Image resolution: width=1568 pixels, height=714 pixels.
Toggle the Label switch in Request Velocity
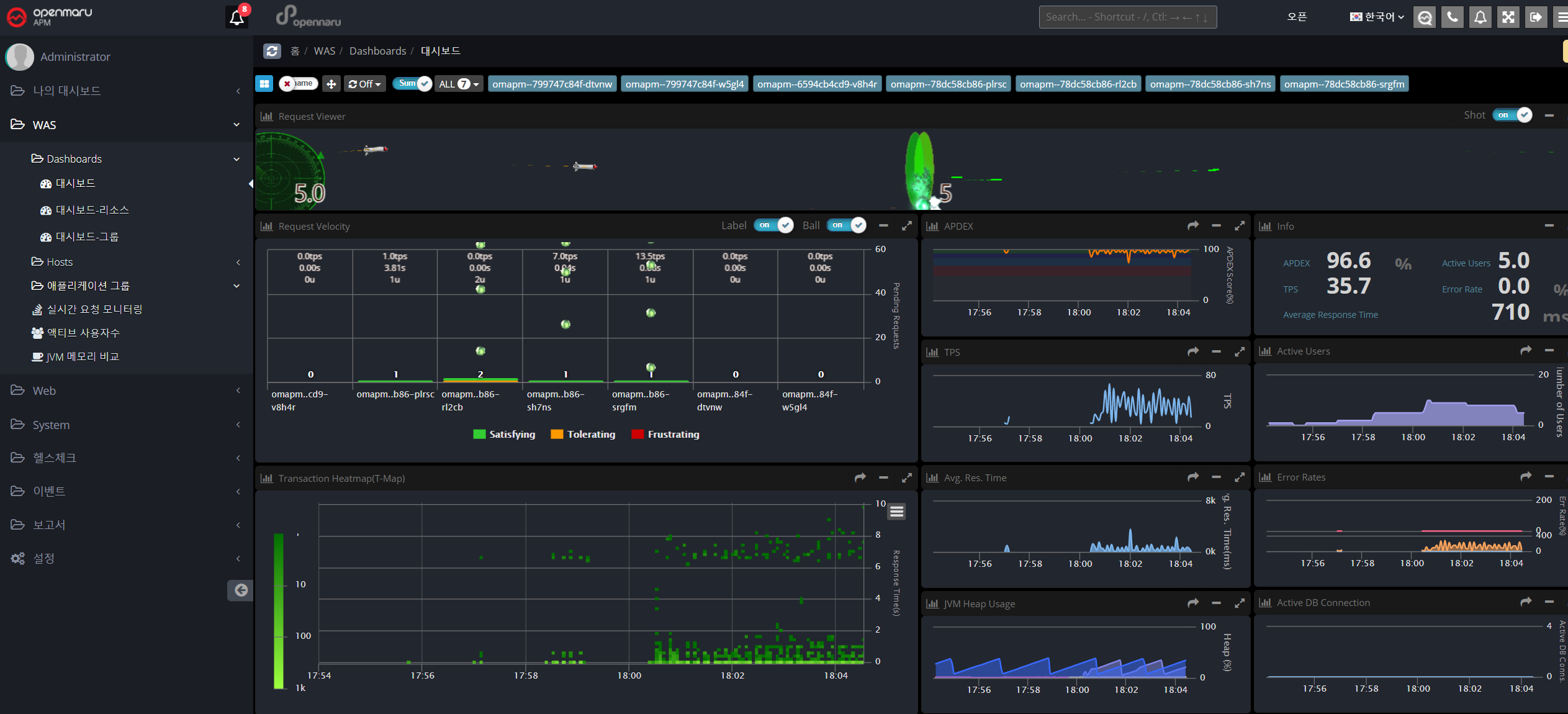coord(773,225)
